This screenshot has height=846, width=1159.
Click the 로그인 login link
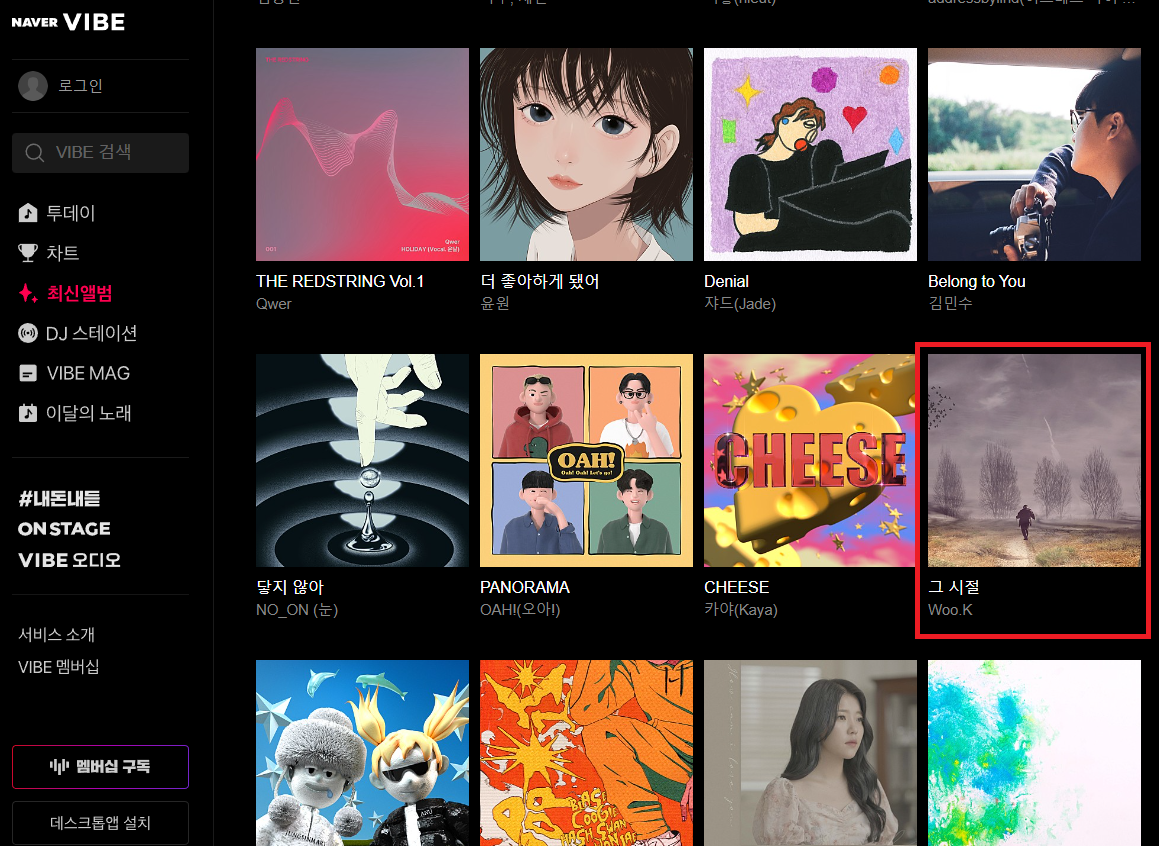81,86
